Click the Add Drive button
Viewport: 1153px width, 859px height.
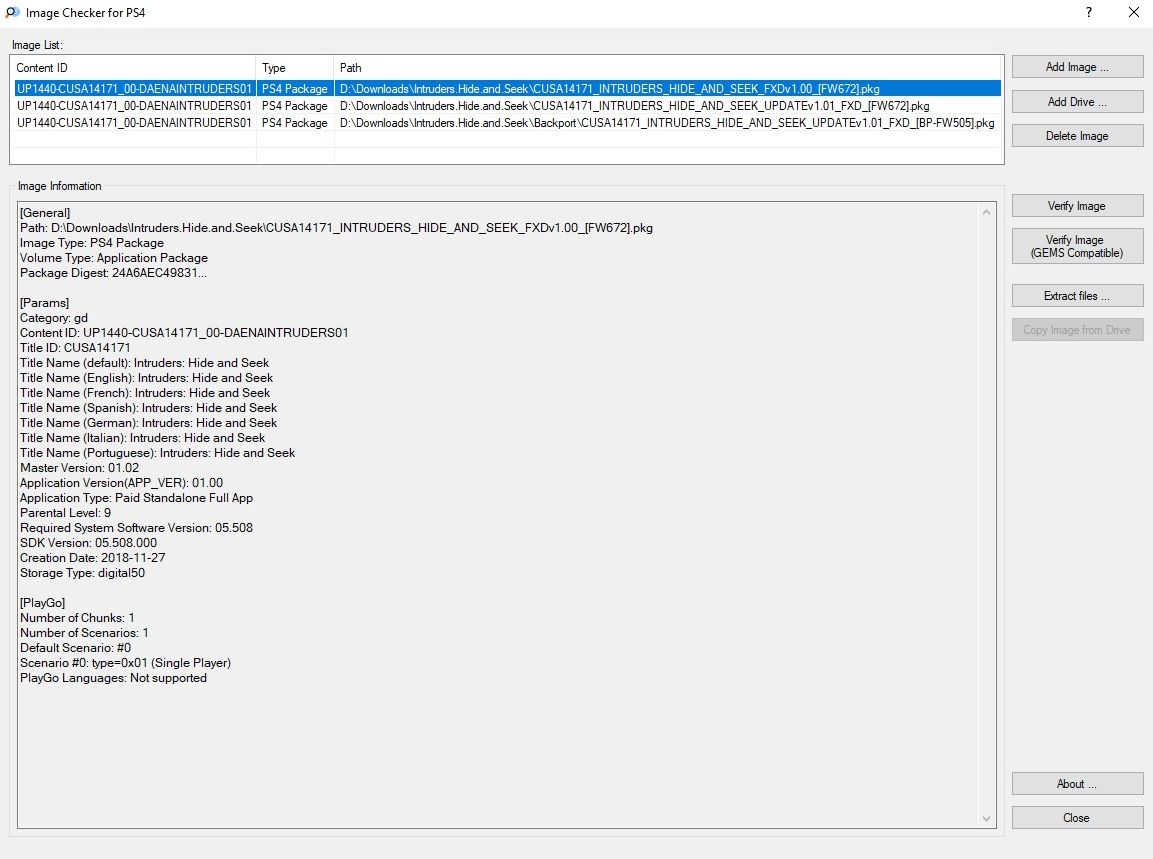tap(1077, 101)
